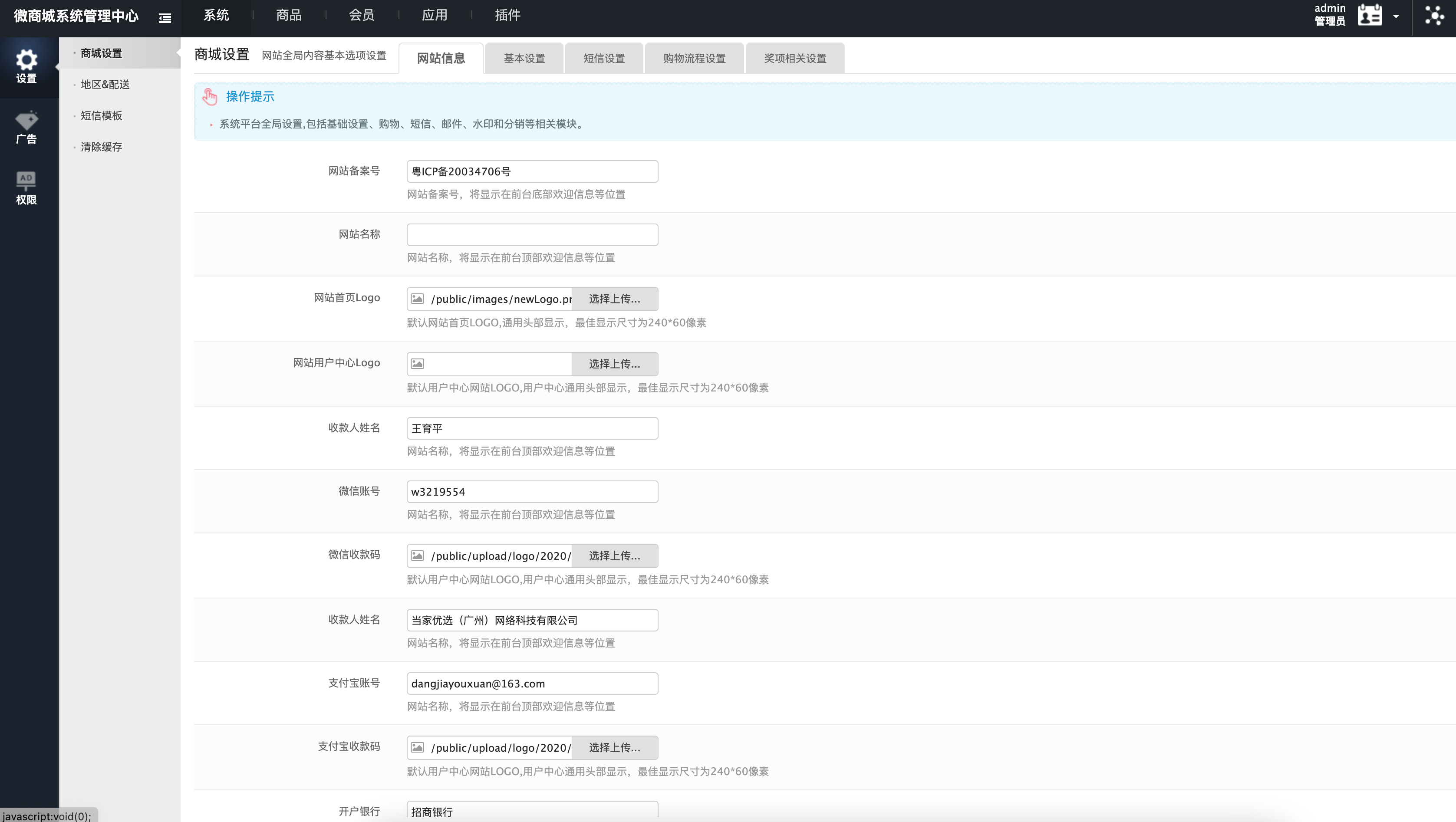
Task: Focus the empty 网站名称 input field
Action: (532, 234)
